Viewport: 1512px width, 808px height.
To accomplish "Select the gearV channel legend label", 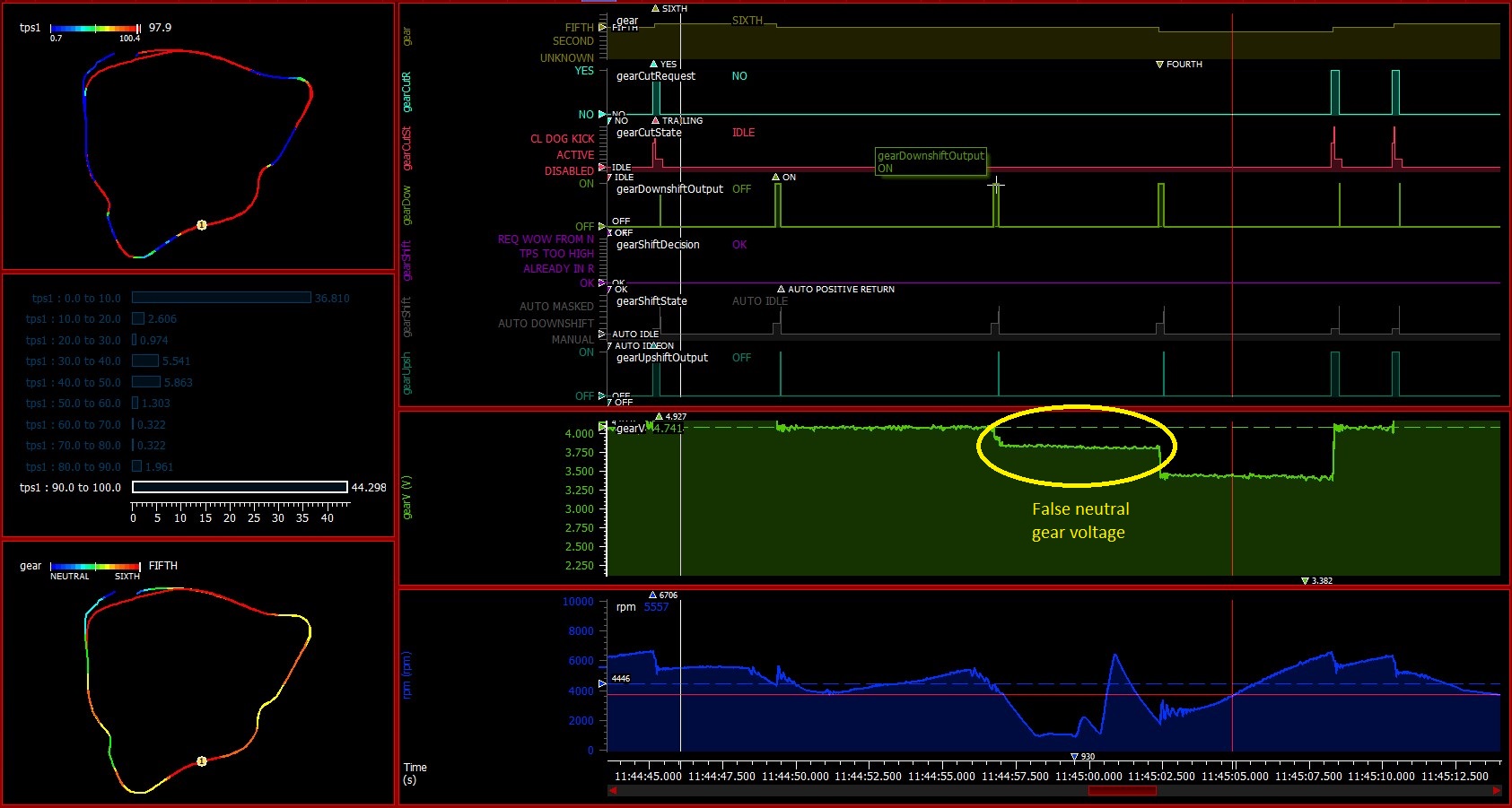I will 631,429.
